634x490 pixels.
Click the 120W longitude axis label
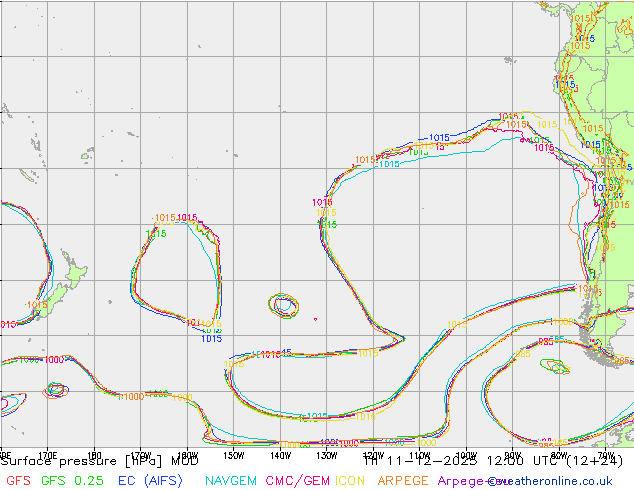(x=373, y=455)
